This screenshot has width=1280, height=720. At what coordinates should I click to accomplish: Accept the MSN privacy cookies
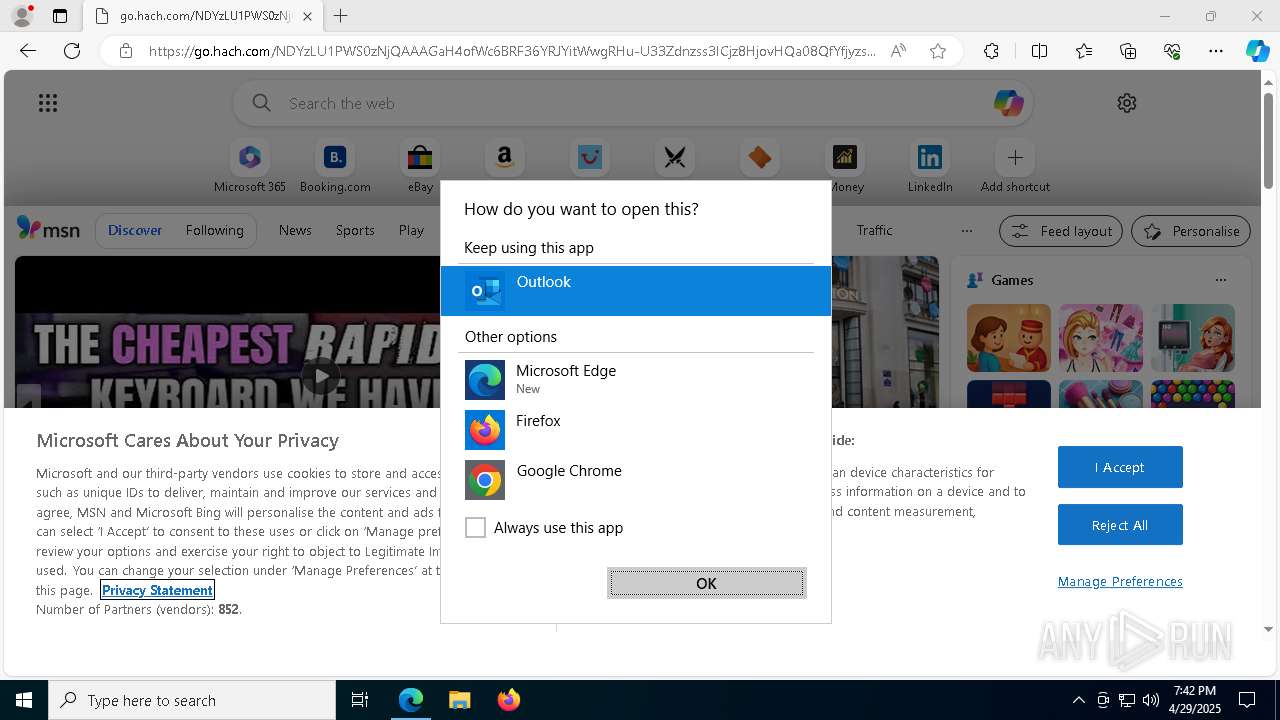coord(1120,467)
